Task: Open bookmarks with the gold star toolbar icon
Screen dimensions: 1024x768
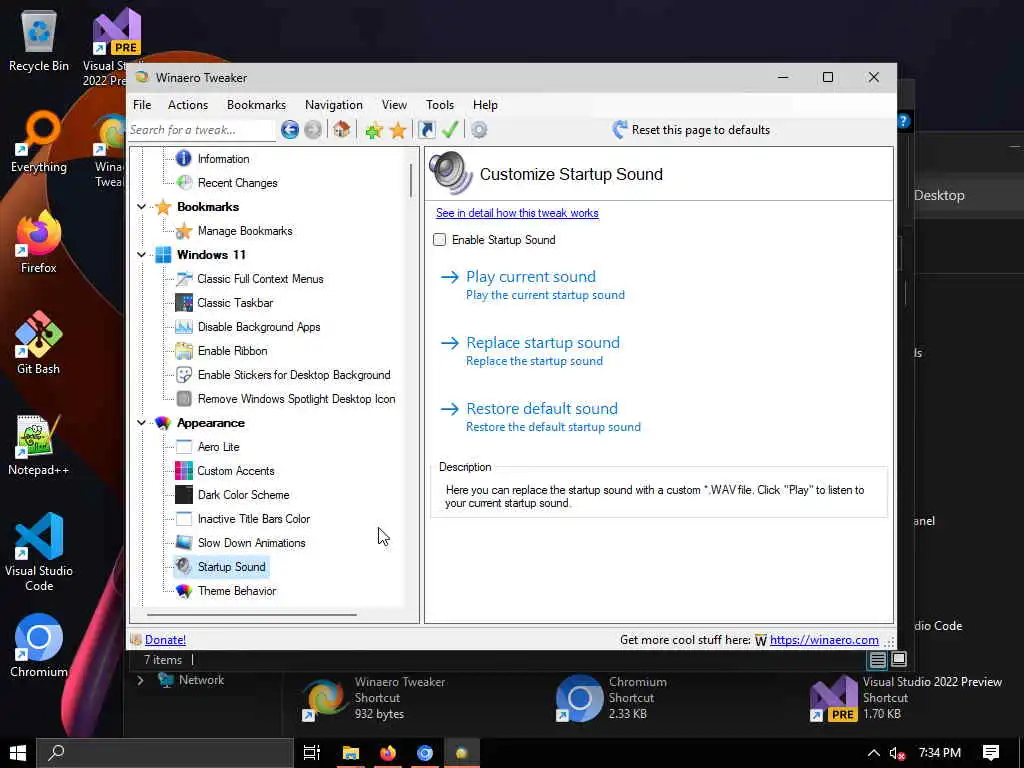Action: click(398, 130)
